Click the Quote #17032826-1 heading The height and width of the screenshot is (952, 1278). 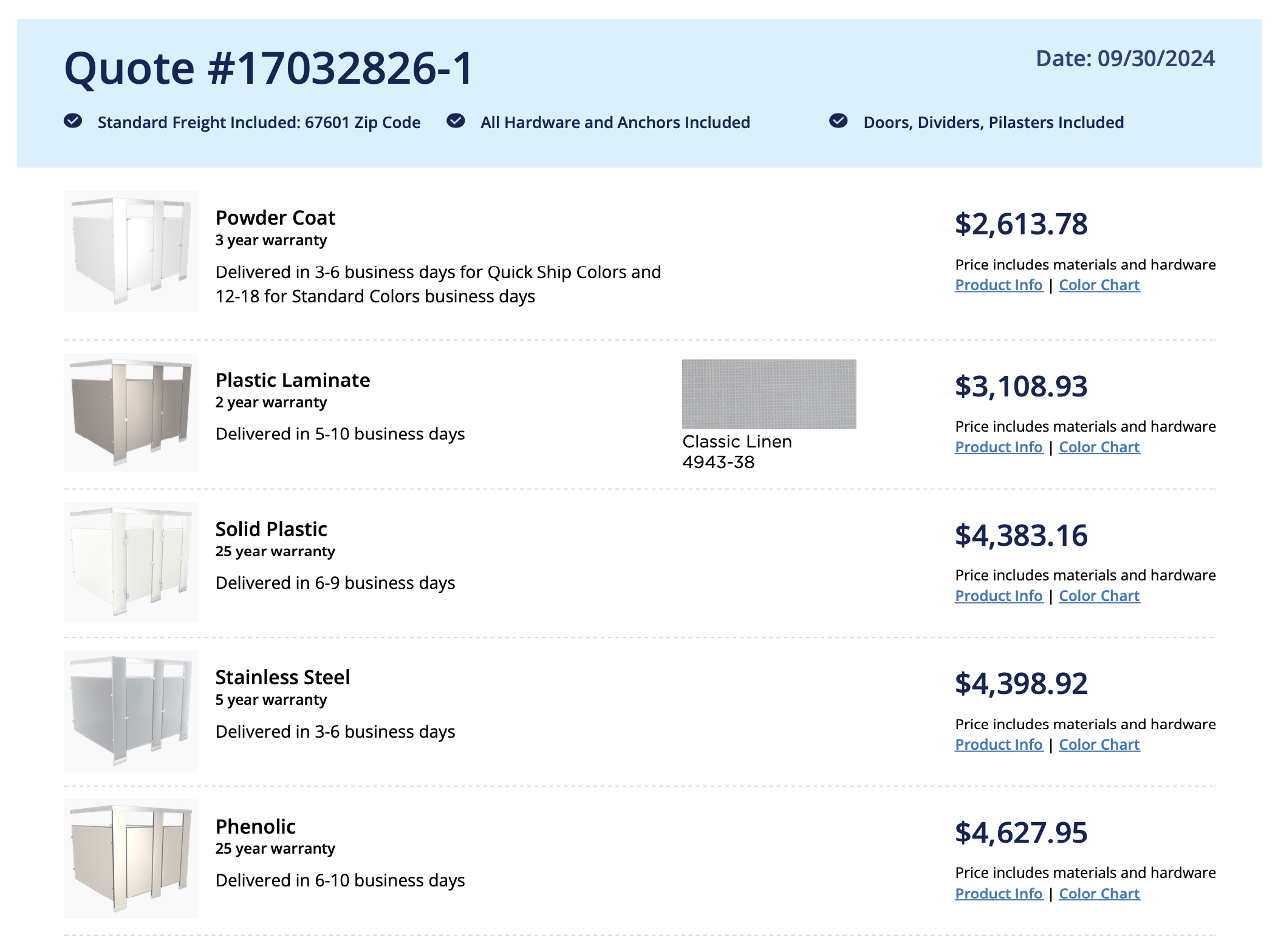[268, 68]
